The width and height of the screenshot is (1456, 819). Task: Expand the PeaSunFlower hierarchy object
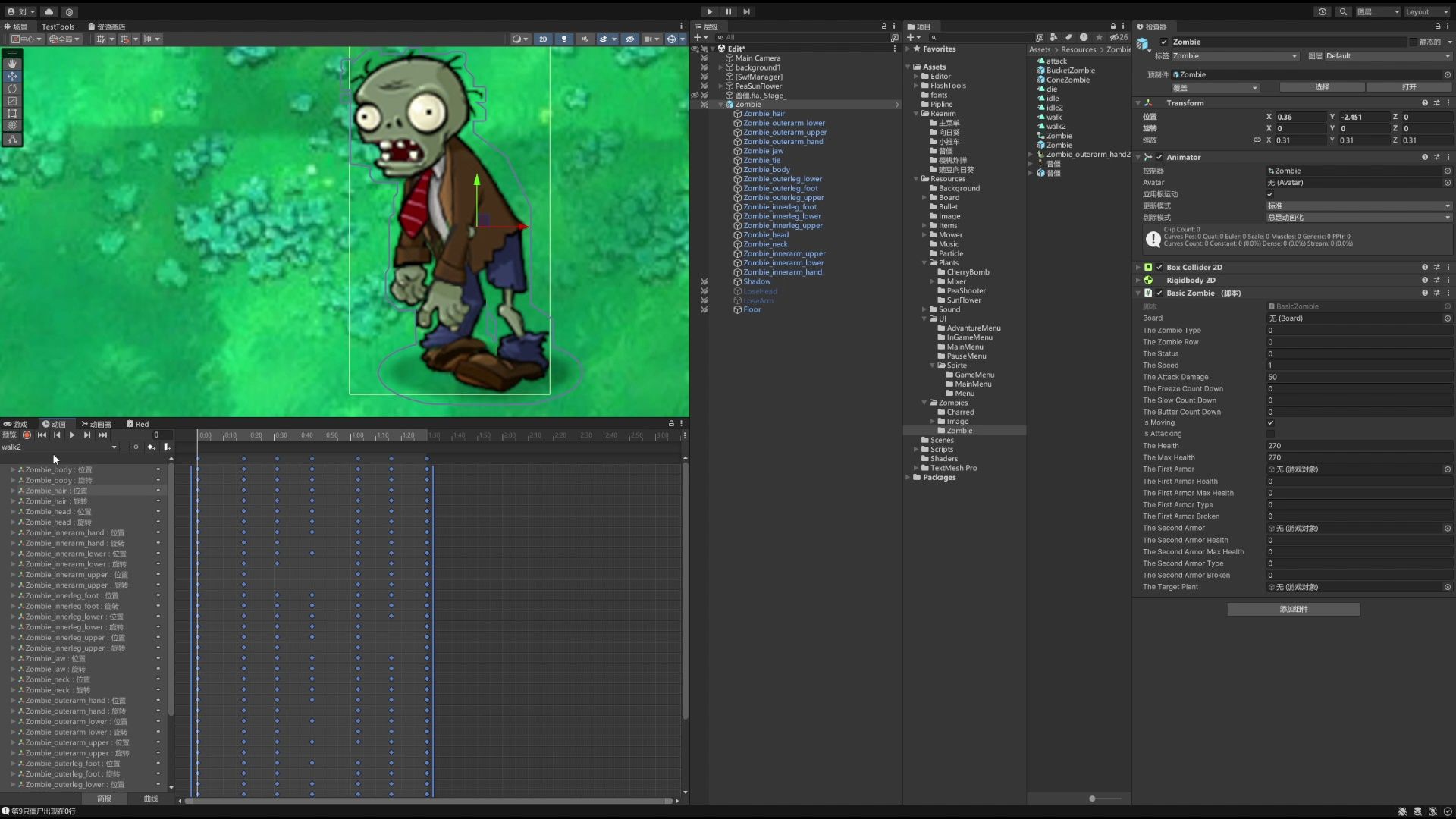click(x=721, y=86)
